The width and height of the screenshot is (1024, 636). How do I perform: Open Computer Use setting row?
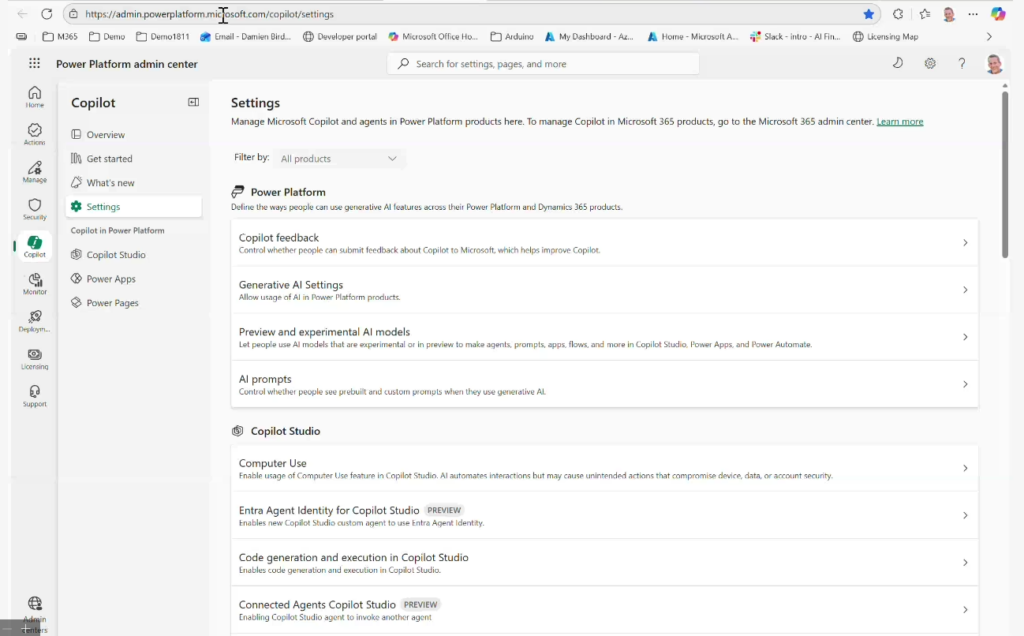pyautogui.click(x=604, y=468)
